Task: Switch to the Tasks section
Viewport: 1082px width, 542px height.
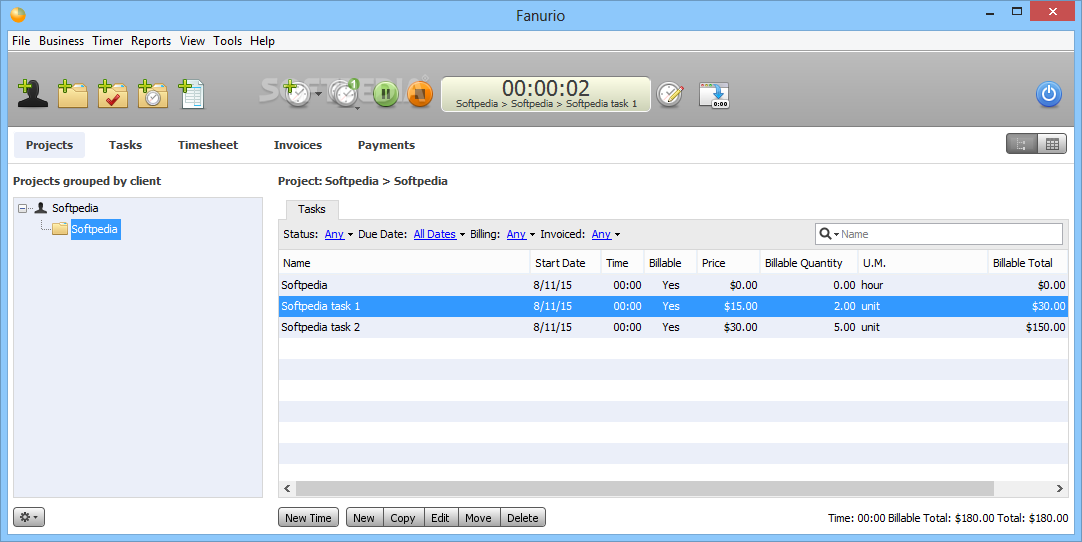Action: [x=126, y=145]
